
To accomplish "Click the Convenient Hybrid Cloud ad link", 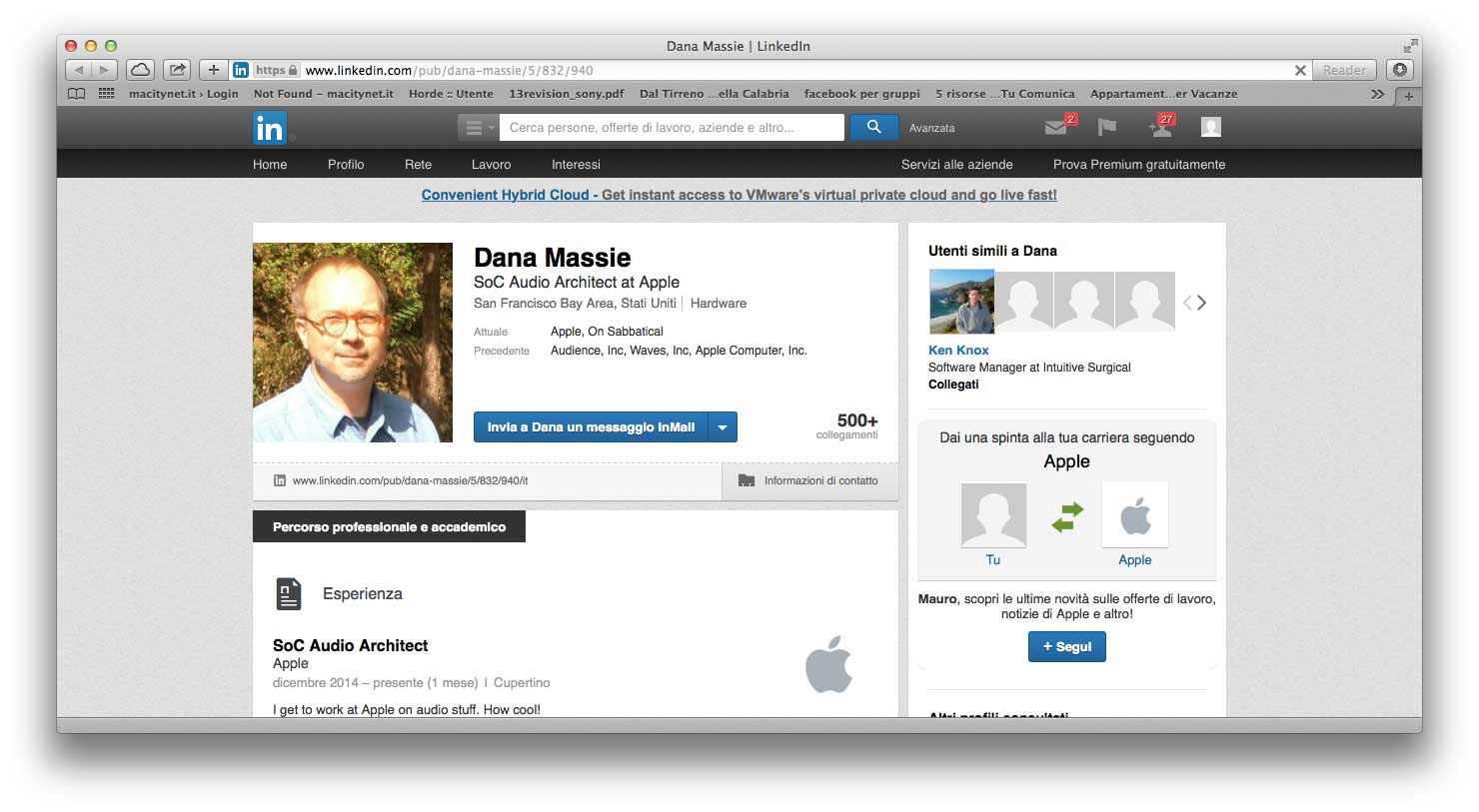I will (x=739, y=195).
